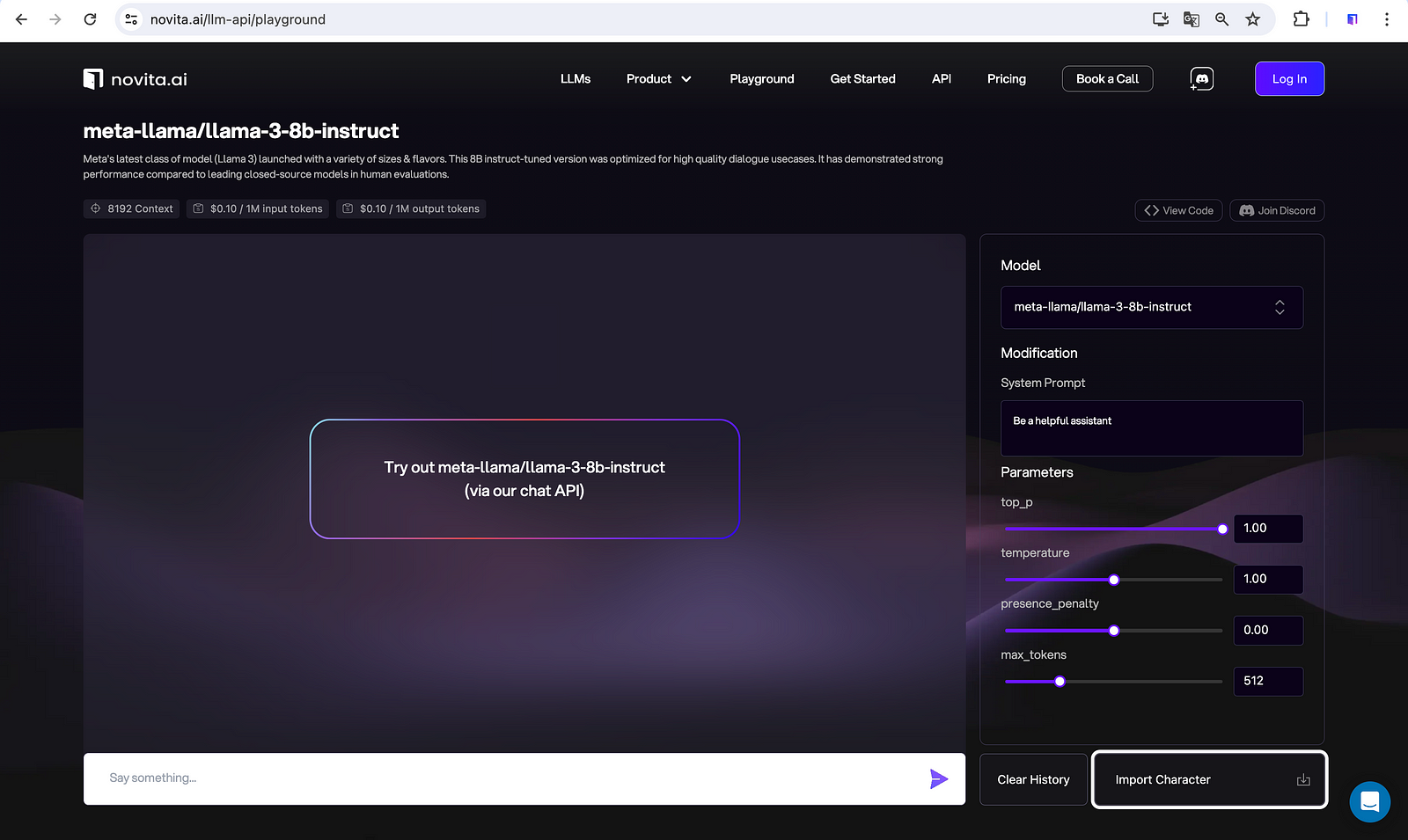Navigate to Pricing

tap(1007, 79)
